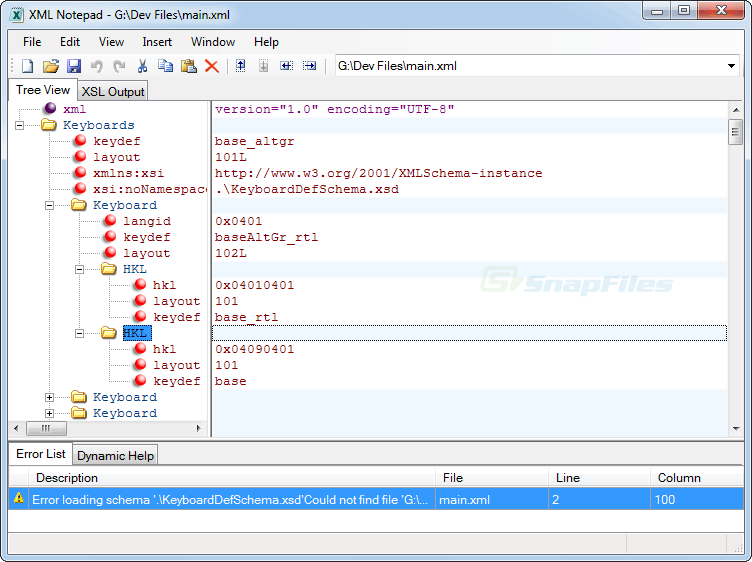
Task: Click the Paste clipboard icon
Action: coord(188,66)
